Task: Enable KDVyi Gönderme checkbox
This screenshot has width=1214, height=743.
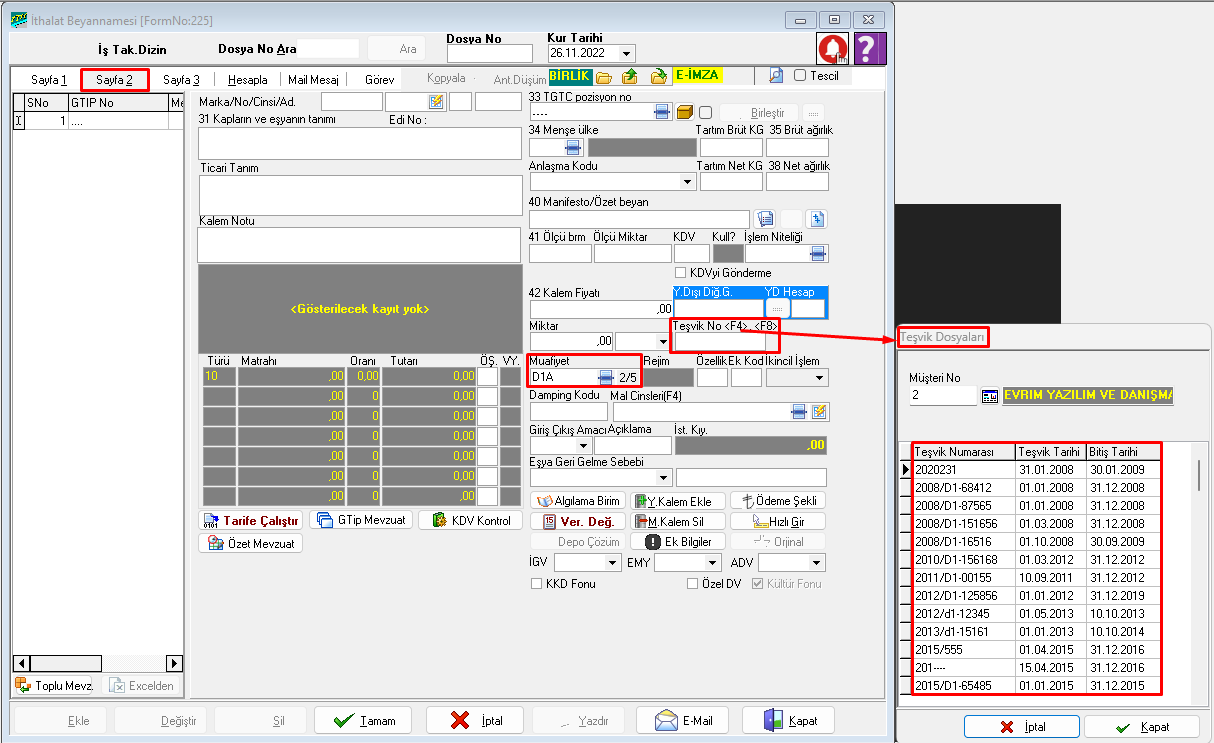Action: (x=681, y=273)
